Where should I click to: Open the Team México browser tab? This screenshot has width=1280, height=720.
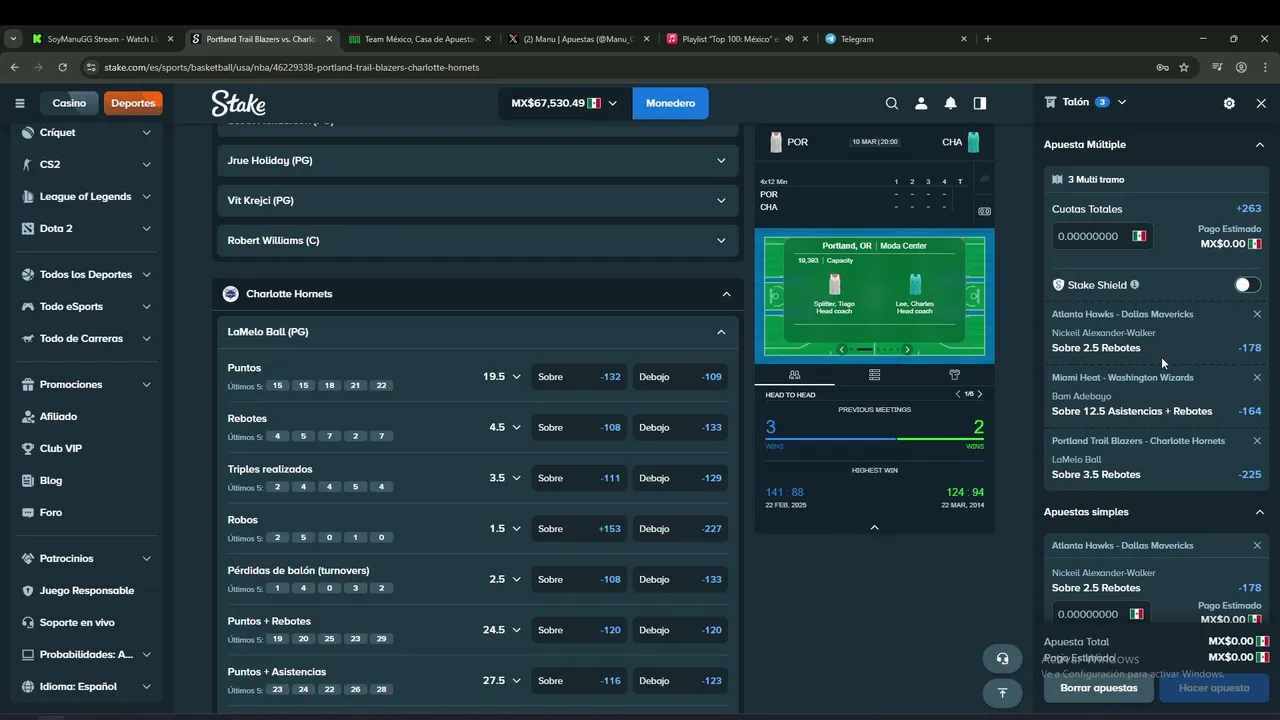420,39
